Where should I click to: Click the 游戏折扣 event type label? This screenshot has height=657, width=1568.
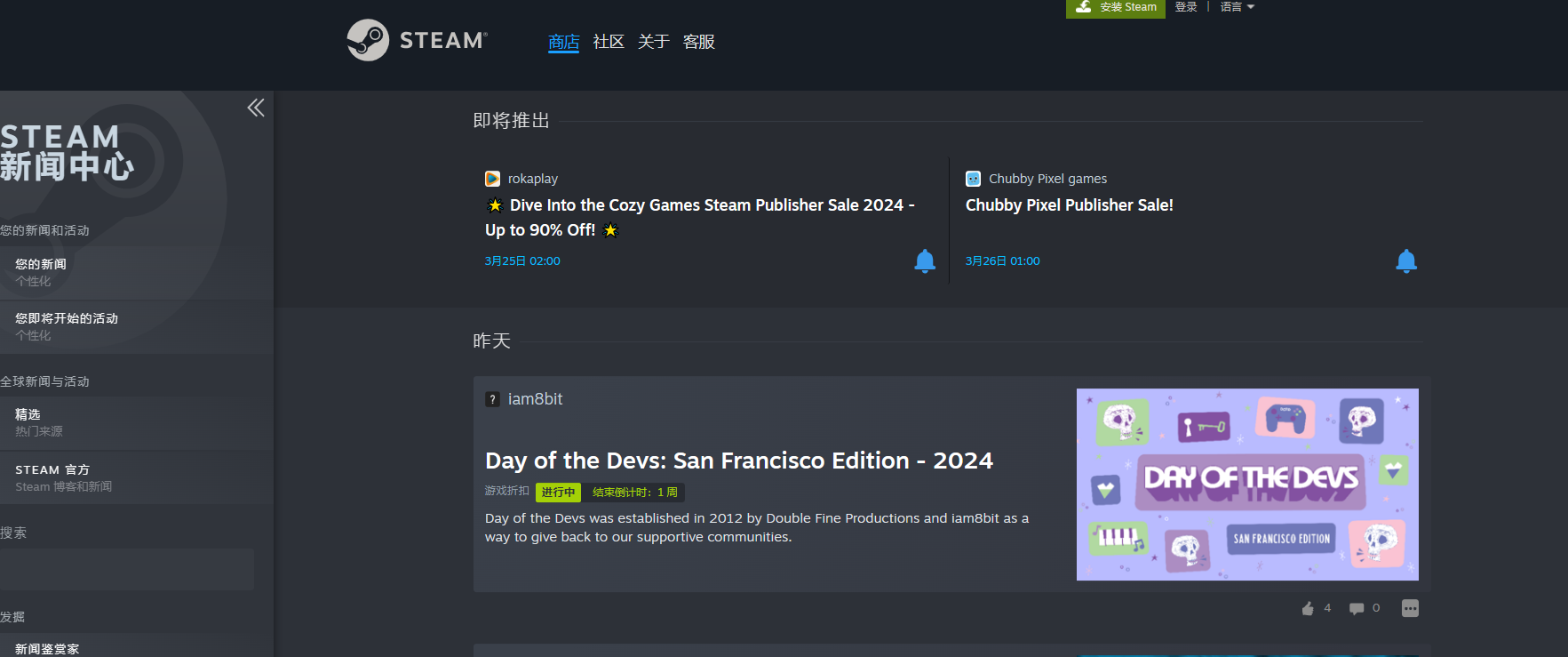click(507, 491)
